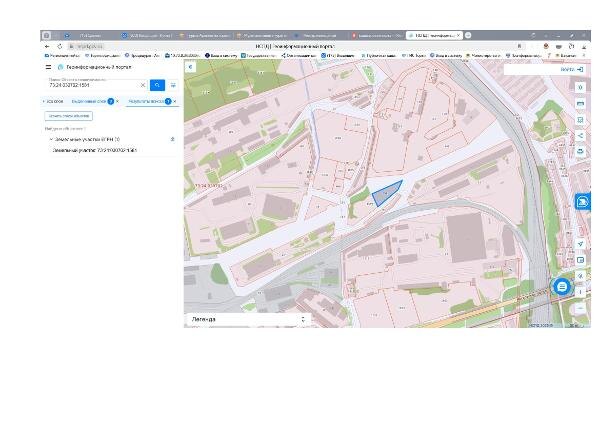The height and width of the screenshot is (424, 600).
Task: Click the first tool in the map toolbar
Action: coord(580,88)
